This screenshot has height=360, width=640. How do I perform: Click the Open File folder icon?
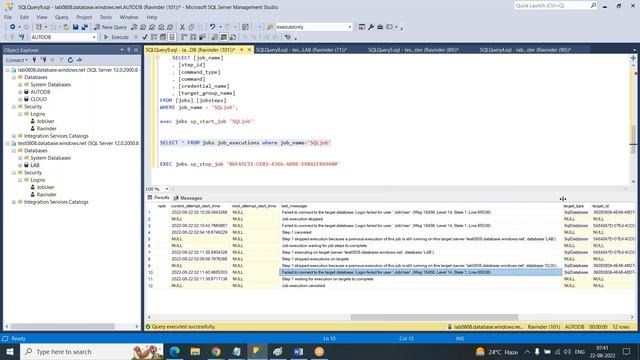[x=66, y=27]
